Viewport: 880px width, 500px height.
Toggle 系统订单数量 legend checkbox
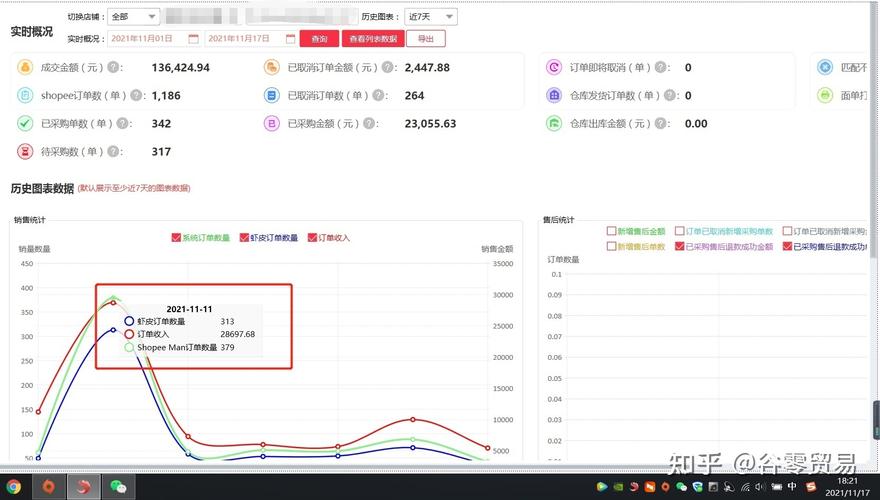(x=176, y=238)
